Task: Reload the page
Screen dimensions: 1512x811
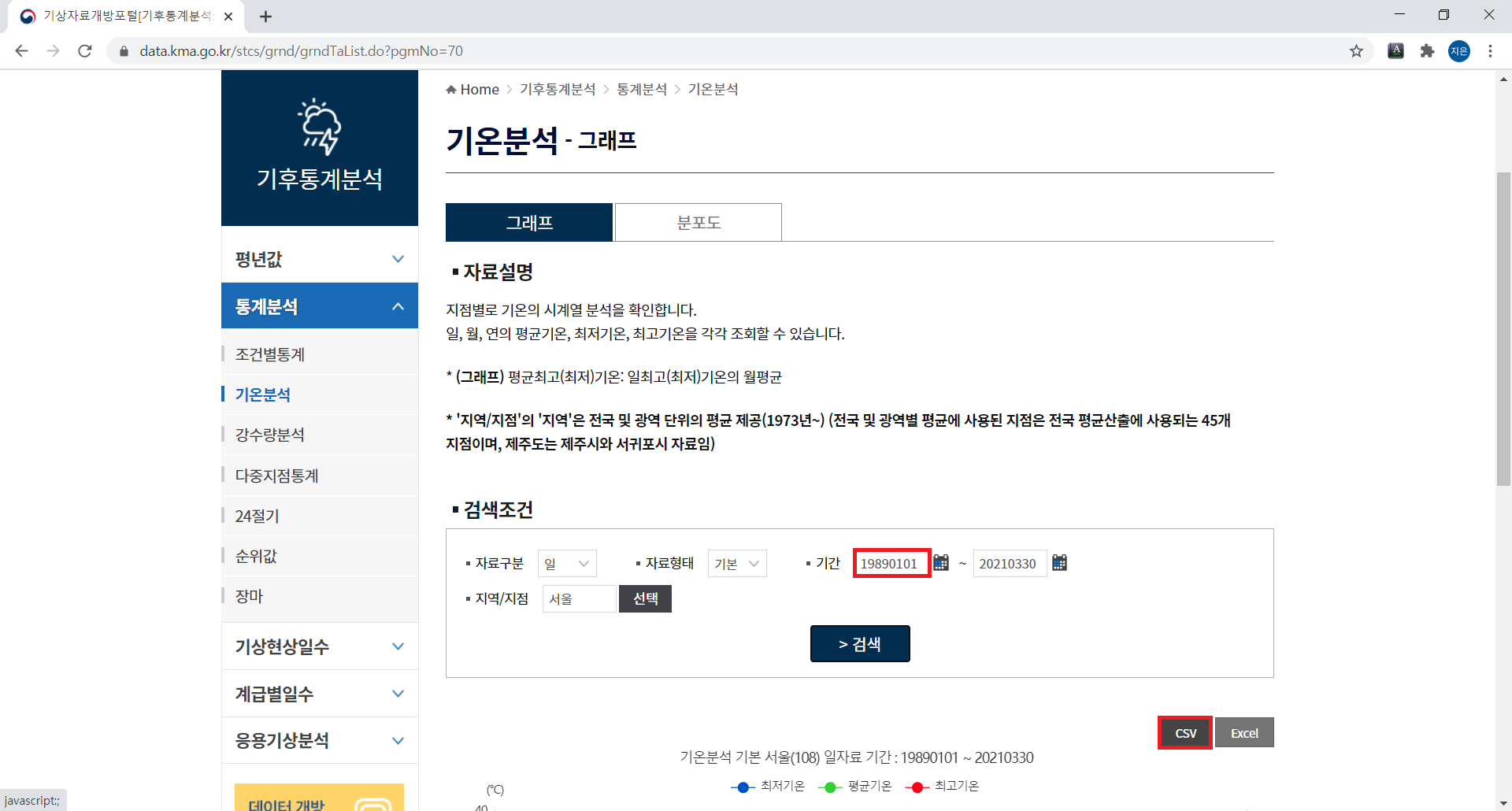Action: tap(85, 51)
